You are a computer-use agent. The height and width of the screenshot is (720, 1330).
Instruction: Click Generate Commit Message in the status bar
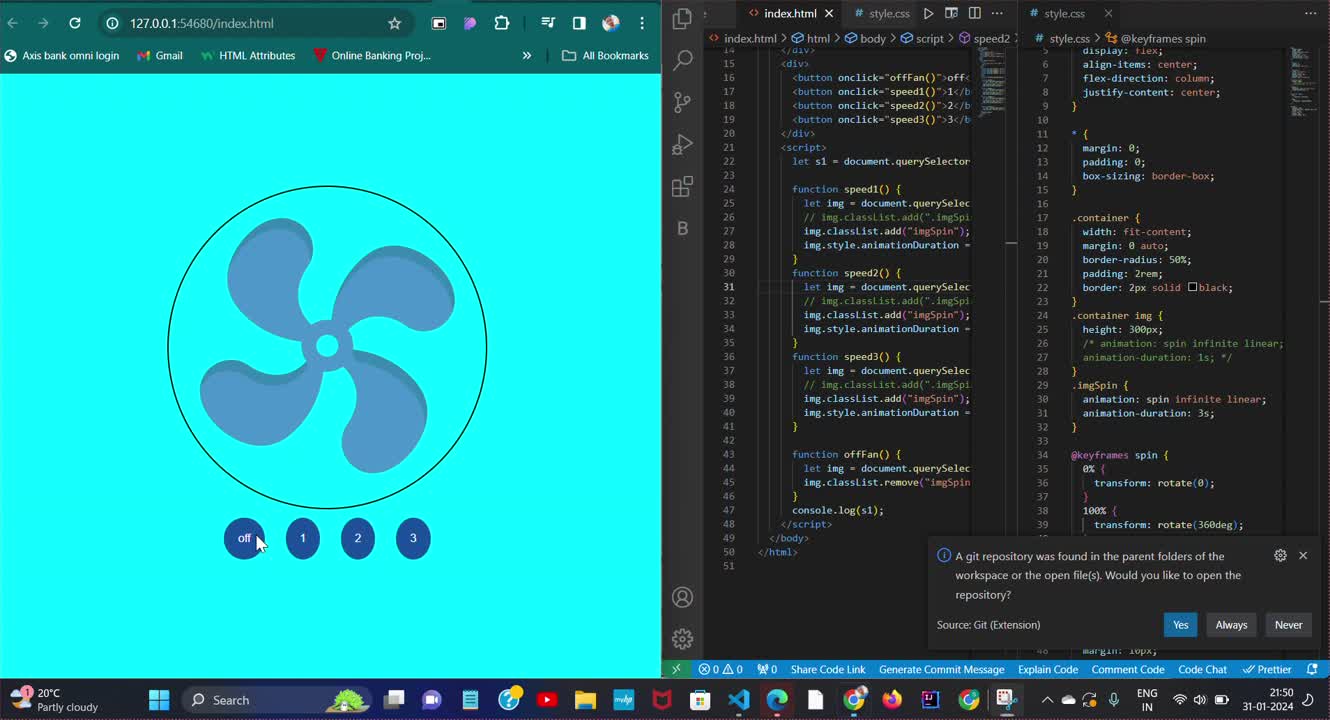[941, 669]
